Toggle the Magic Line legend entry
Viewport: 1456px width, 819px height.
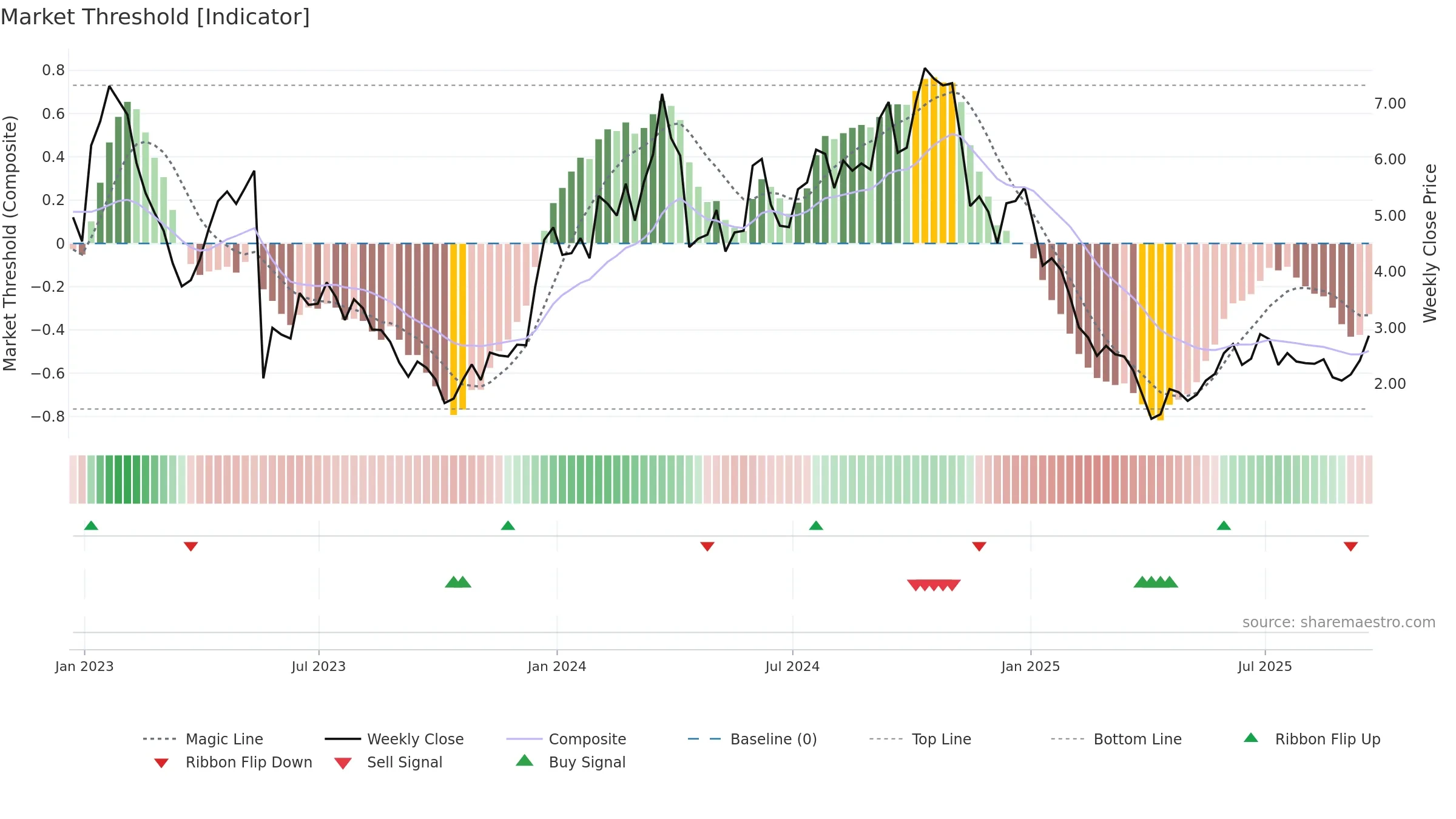coord(203,739)
